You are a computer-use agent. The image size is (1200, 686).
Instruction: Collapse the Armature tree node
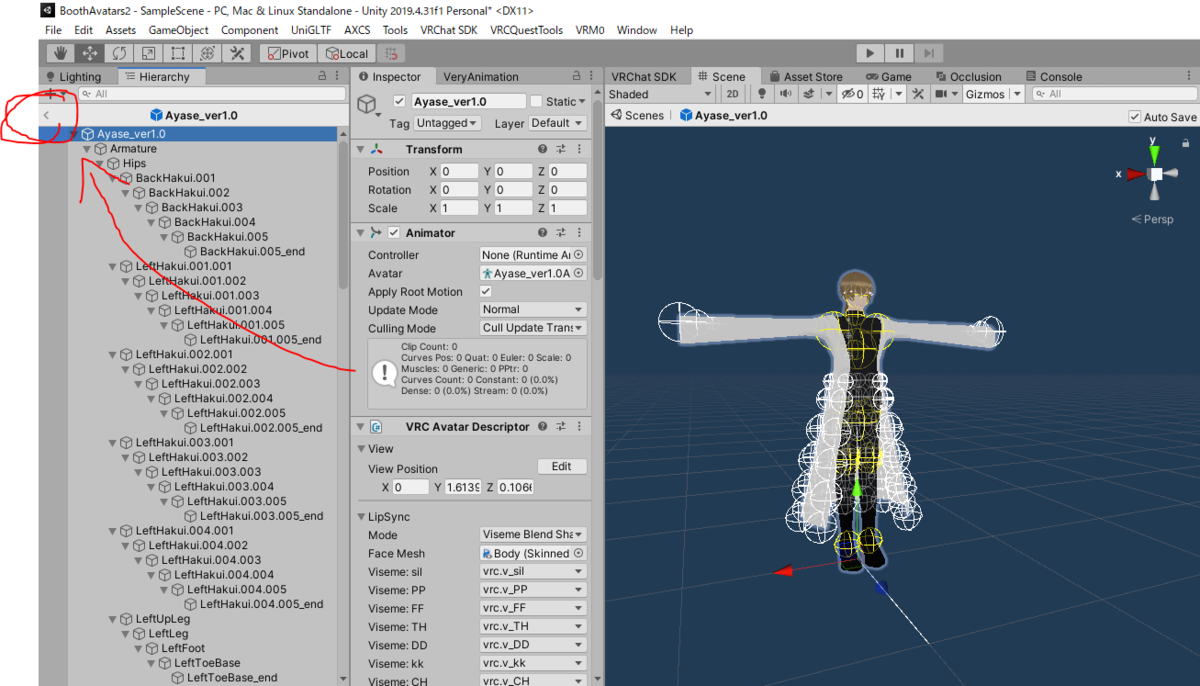[87, 149]
